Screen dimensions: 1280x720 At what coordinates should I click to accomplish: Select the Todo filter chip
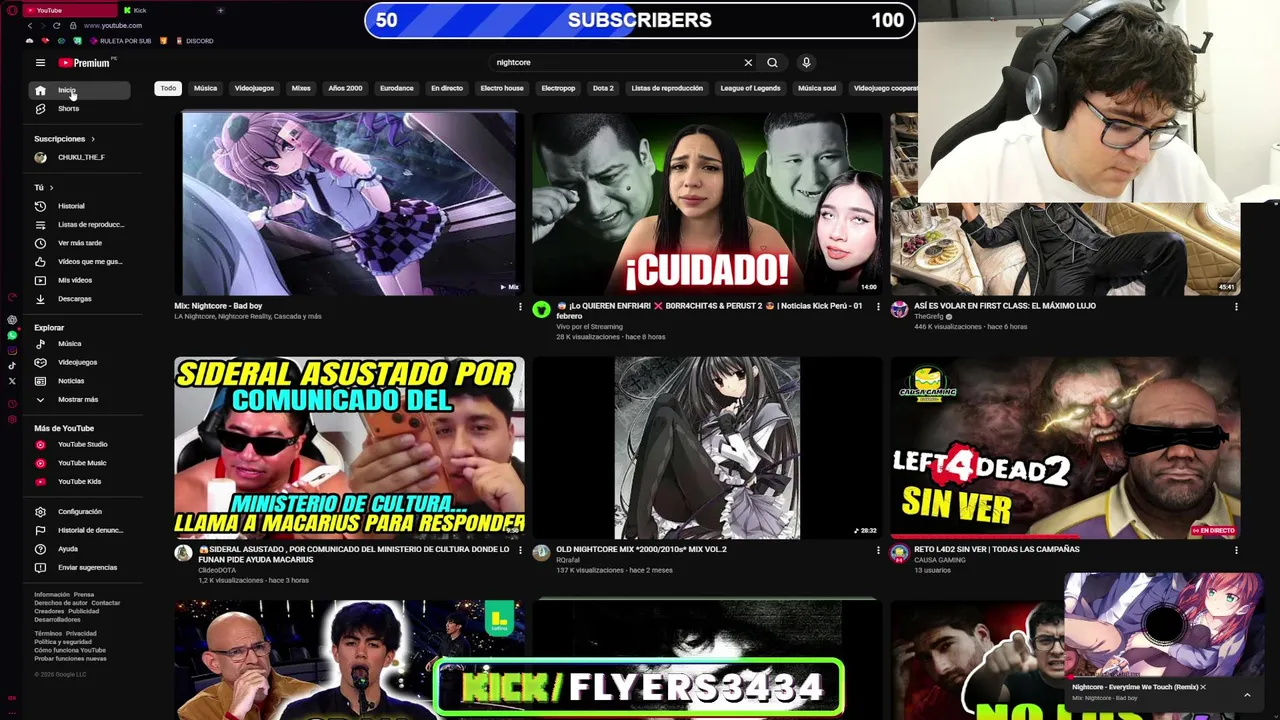click(168, 88)
